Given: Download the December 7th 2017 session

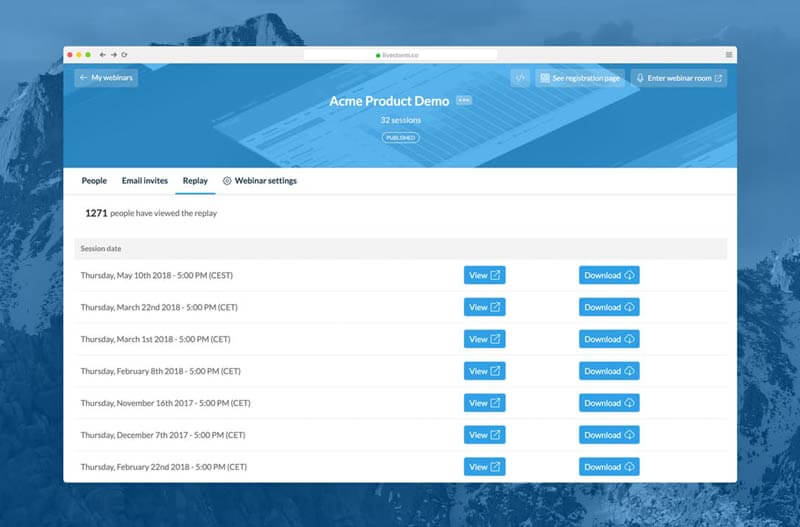Looking at the screenshot, I should tap(608, 435).
